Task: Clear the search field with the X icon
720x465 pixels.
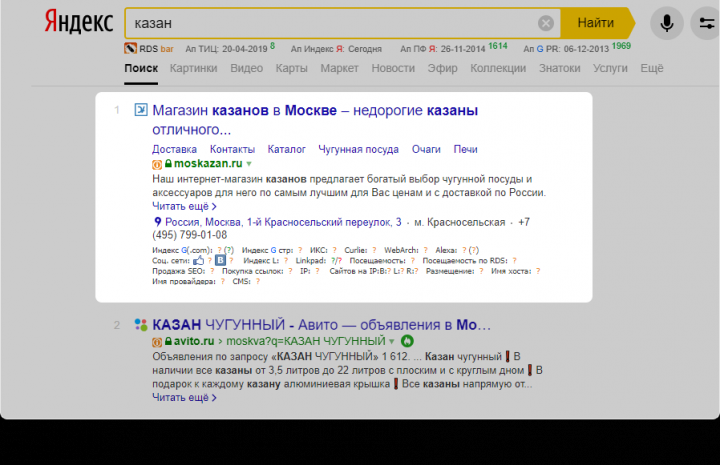Action: [545, 23]
